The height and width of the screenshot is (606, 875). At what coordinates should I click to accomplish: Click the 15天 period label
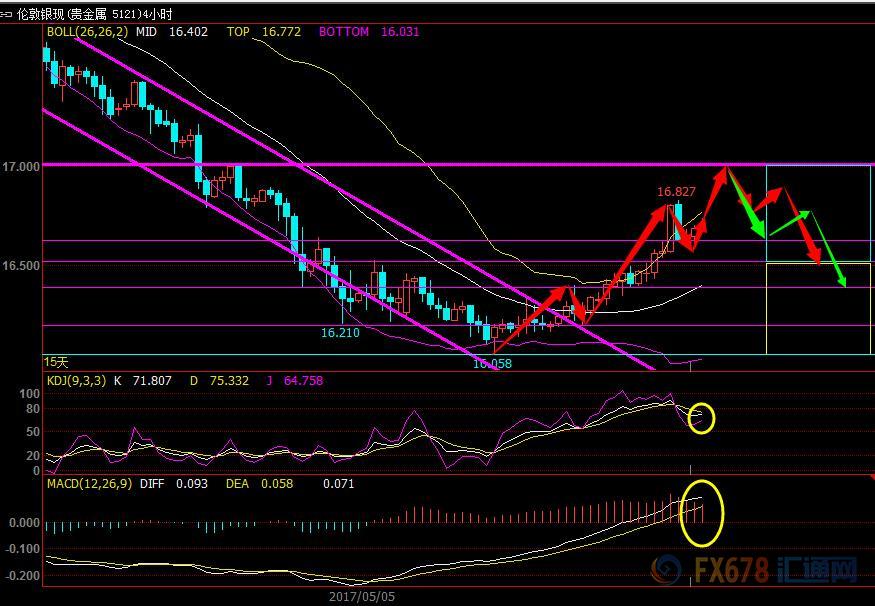tap(56, 360)
